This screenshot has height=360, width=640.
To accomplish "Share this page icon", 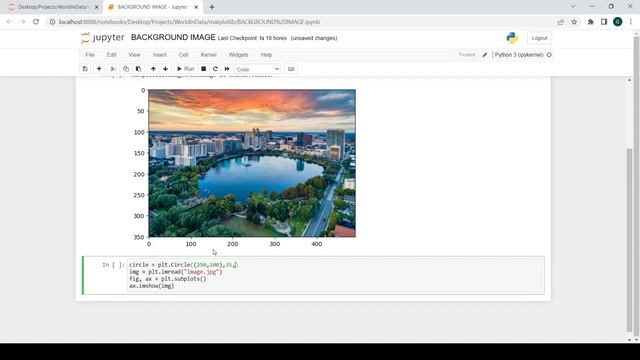I will pos(560,22).
